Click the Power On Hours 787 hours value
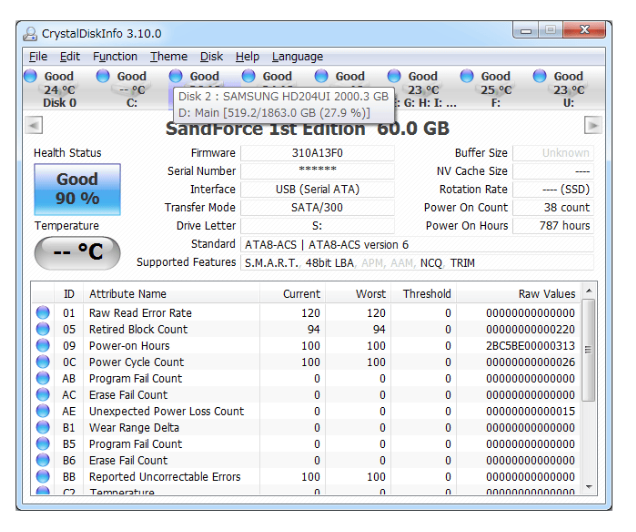This screenshot has height=532, width=636. click(x=553, y=226)
